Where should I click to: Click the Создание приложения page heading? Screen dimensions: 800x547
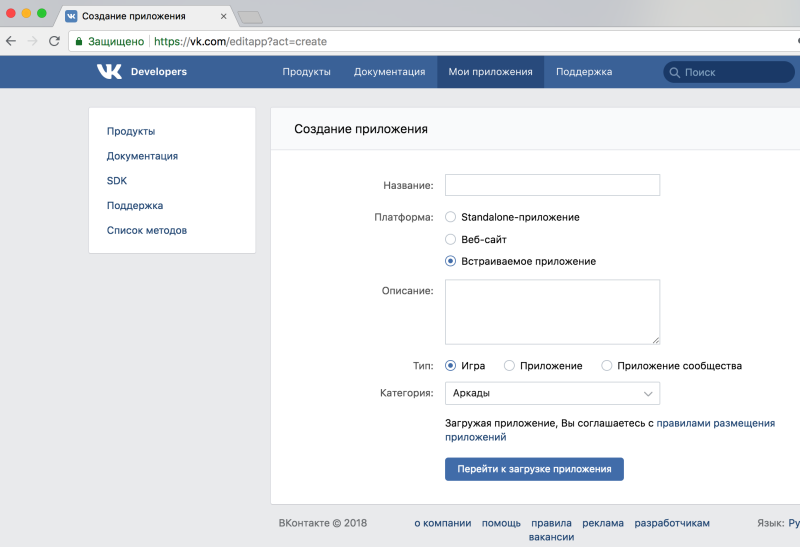pos(361,129)
